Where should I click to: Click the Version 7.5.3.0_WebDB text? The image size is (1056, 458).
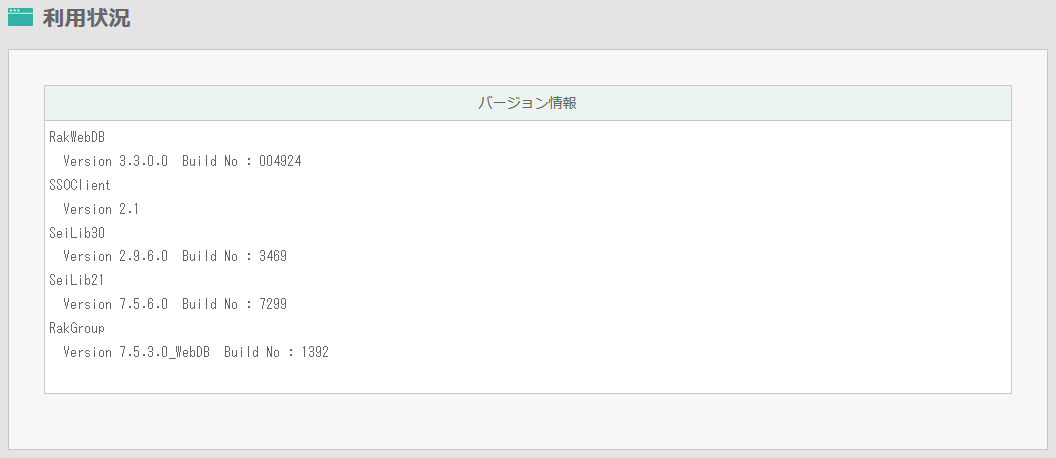tap(137, 352)
